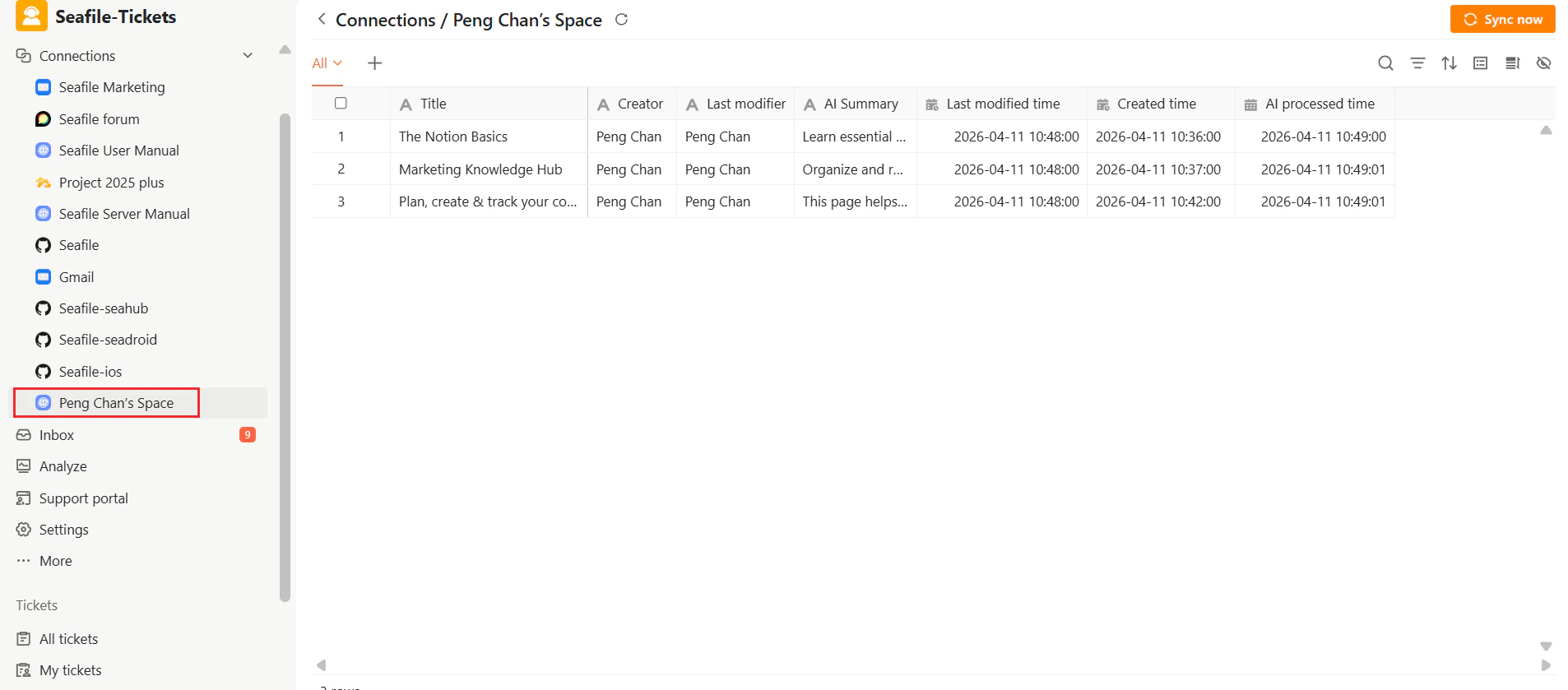Image resolution: width=1568 pixels, height=690 pixels.
Task: Click the Connections sidebar icon
Action: click(24, 55)
